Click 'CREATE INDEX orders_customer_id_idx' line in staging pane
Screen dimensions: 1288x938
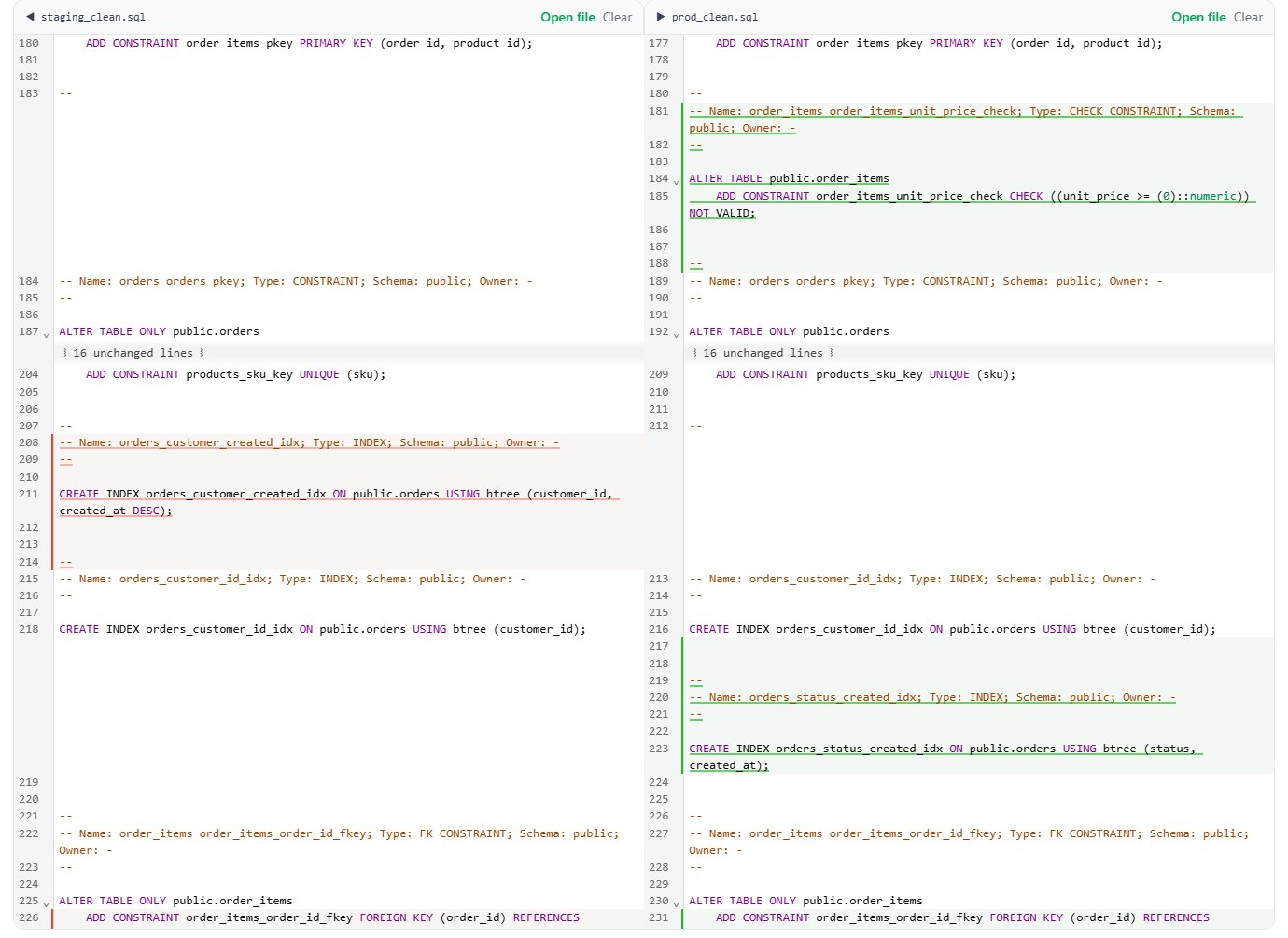(x=322, y=629)
